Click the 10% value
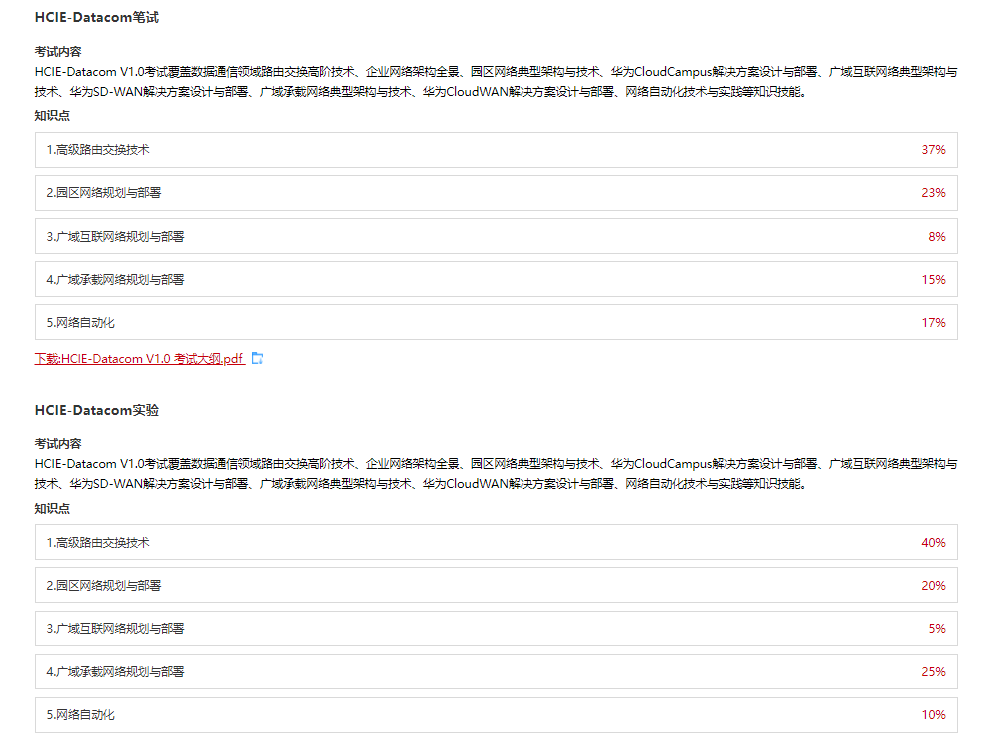982x742 pixels. pos(933,714)
